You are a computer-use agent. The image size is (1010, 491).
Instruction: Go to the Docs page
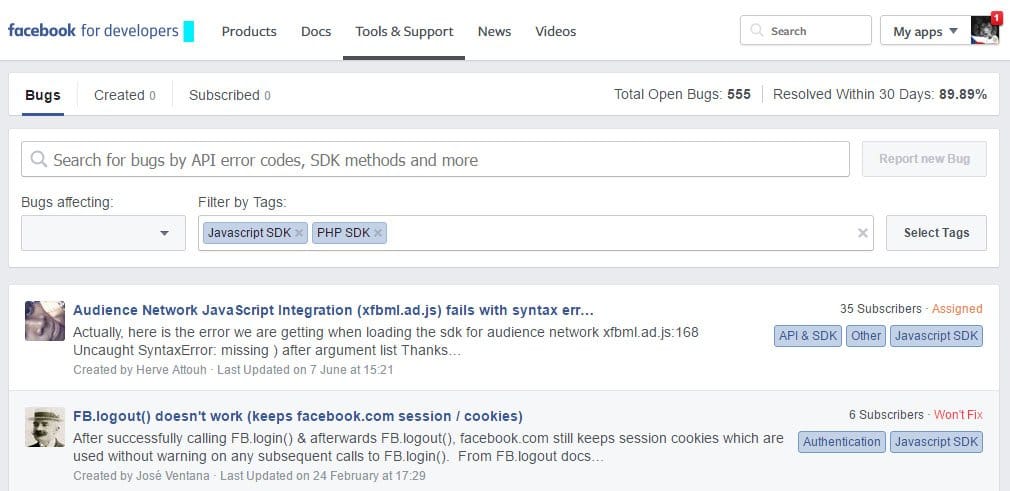(x=316, y=31)
